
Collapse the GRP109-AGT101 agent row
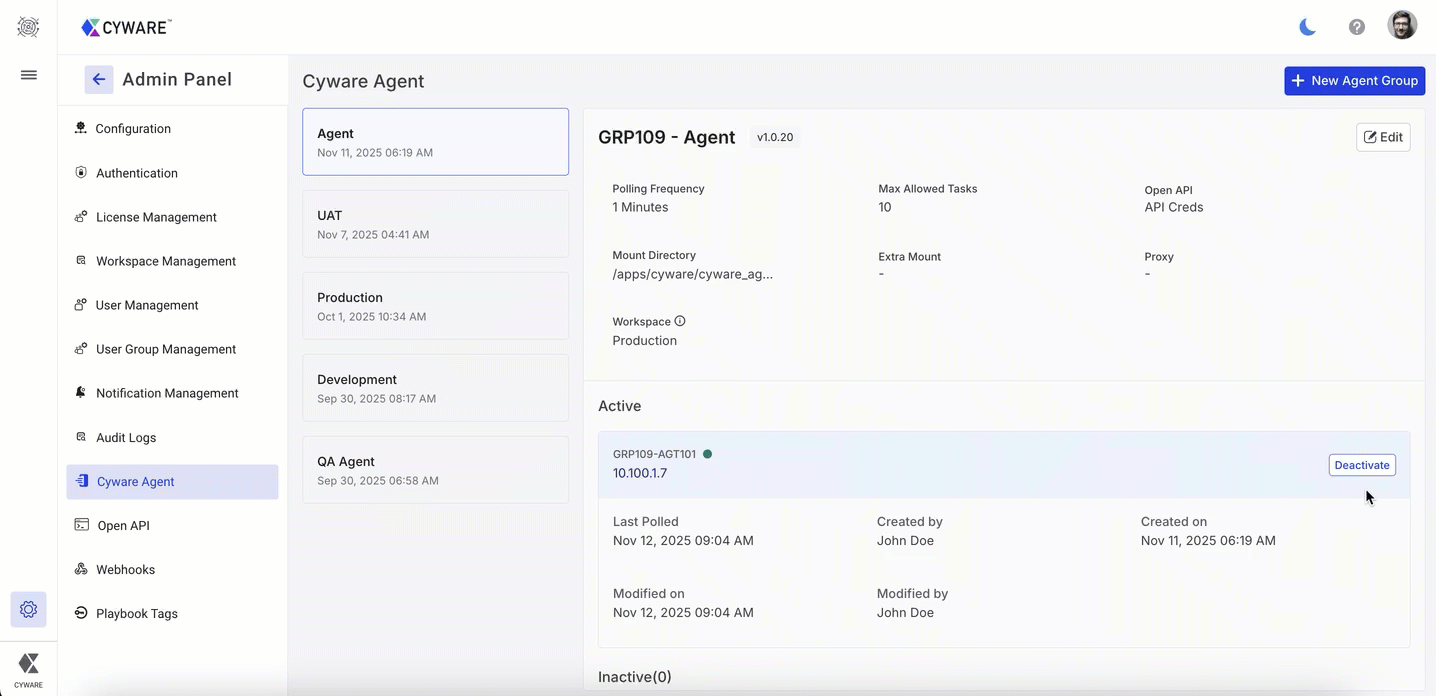[x=960, y=464]
